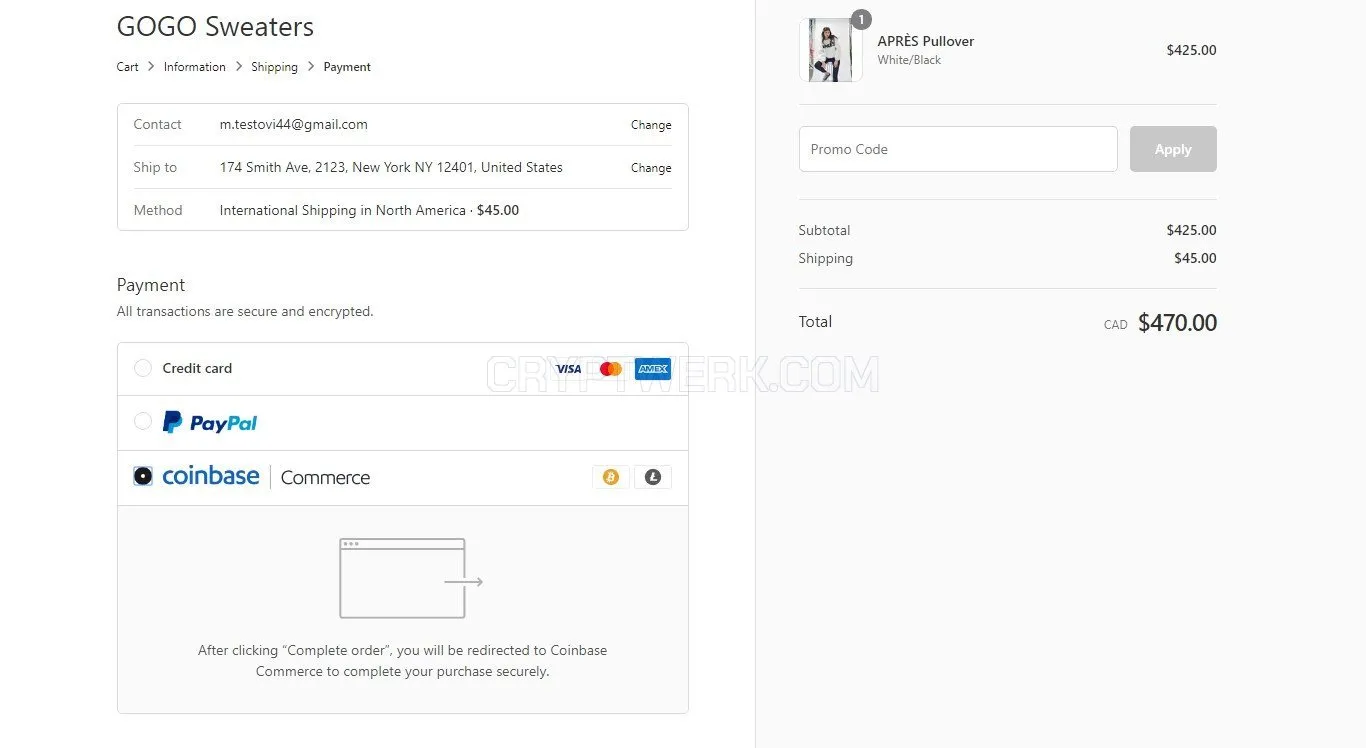Click the secure transactions notice
The width and height of the screenshot is (1366, 748).
pyautogui.click(x=245, y=312)
